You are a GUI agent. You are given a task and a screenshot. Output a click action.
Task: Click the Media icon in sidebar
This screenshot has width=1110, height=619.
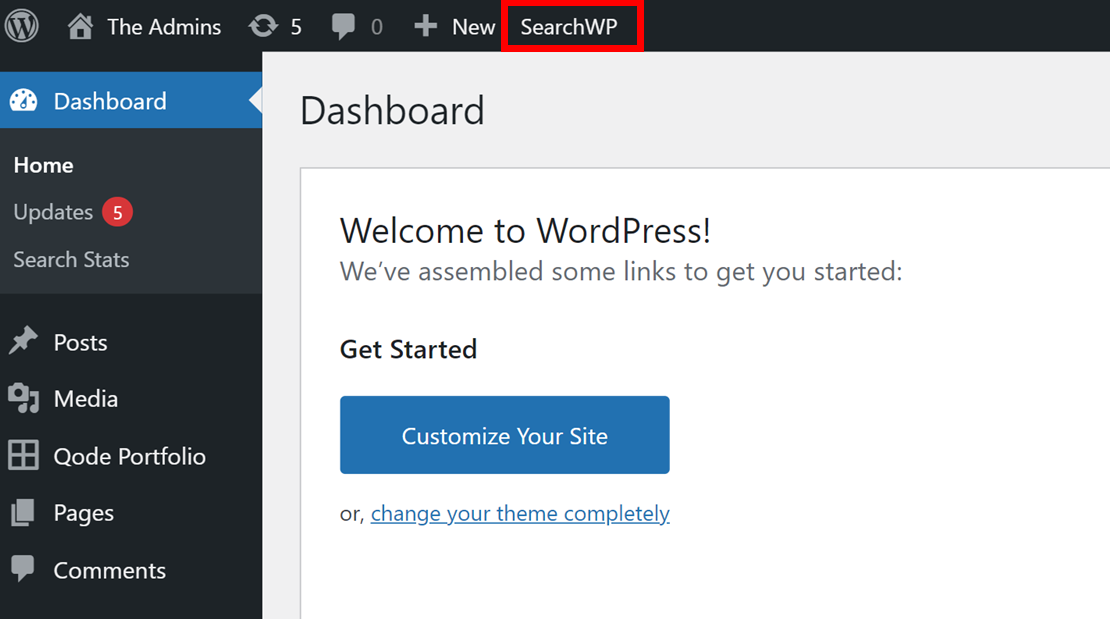[x=23, y=398]
